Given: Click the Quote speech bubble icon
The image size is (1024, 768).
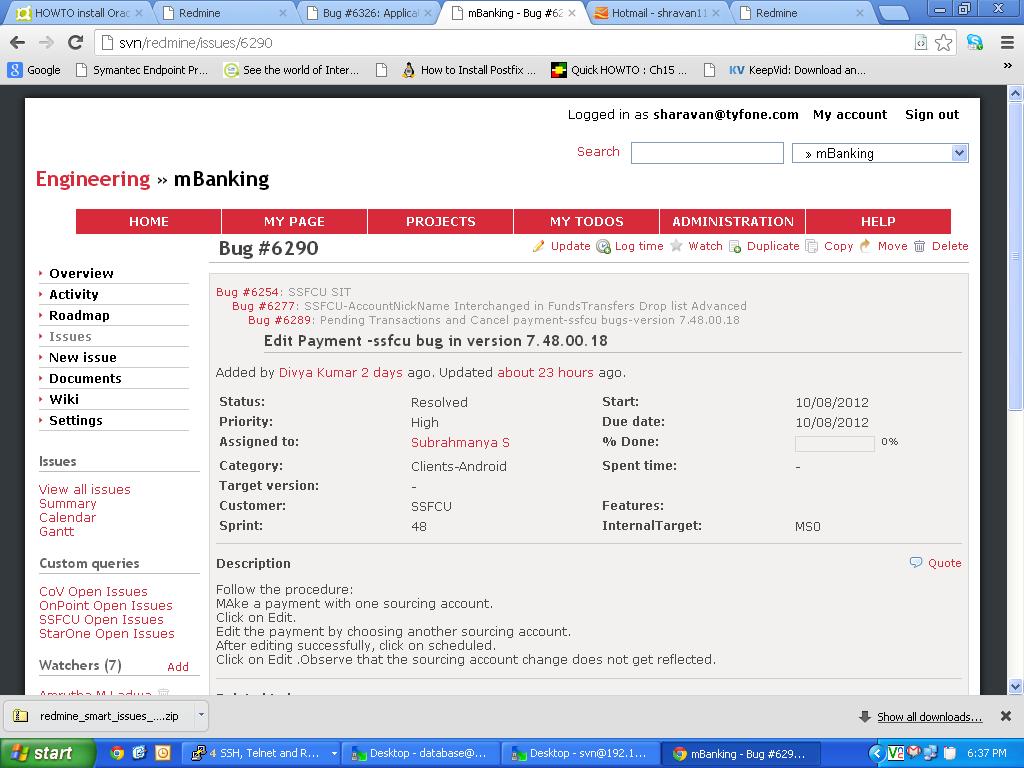Looking at the screenshot, I should point(916,563).
